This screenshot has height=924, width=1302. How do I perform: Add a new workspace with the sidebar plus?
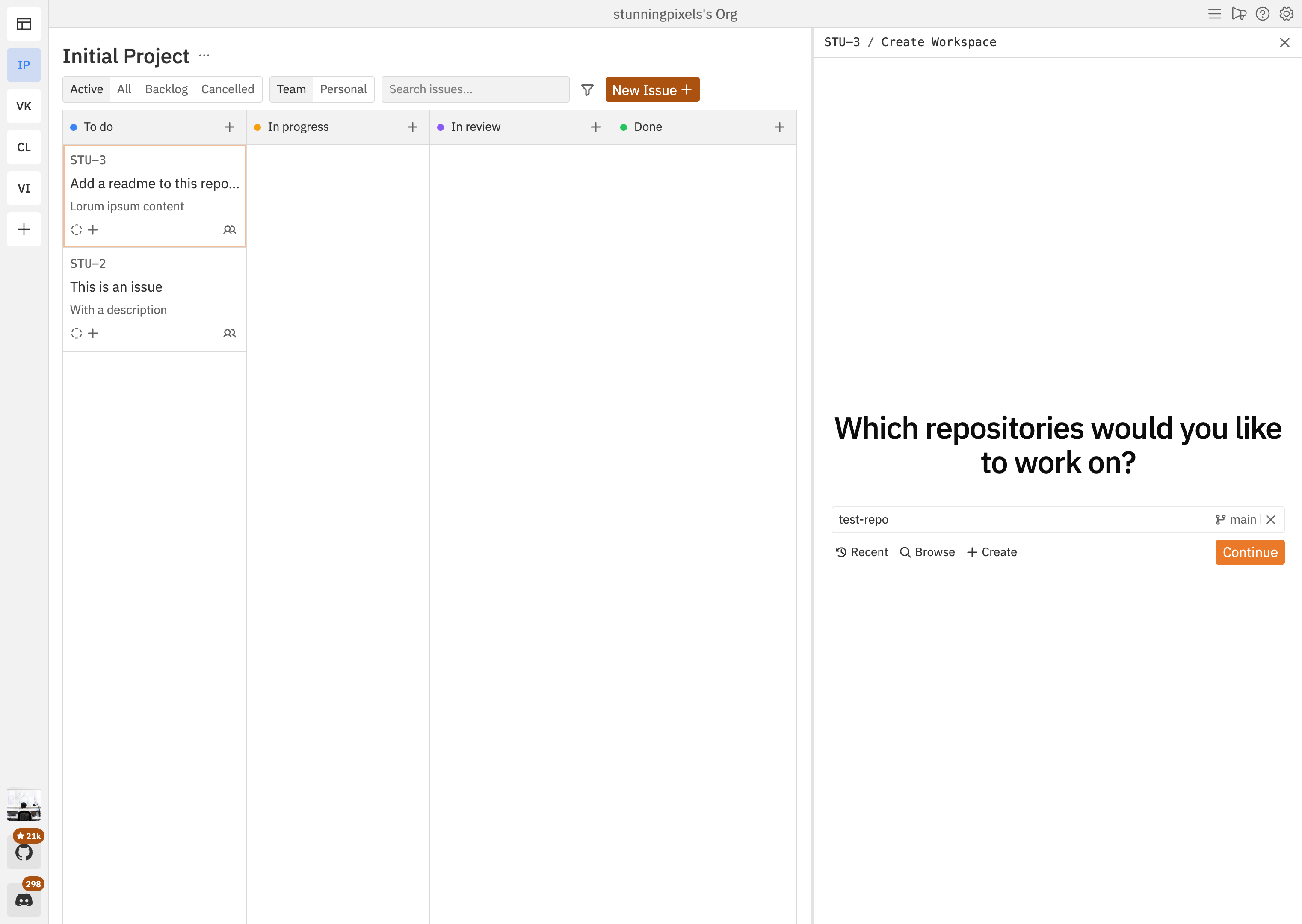[24, 229]
